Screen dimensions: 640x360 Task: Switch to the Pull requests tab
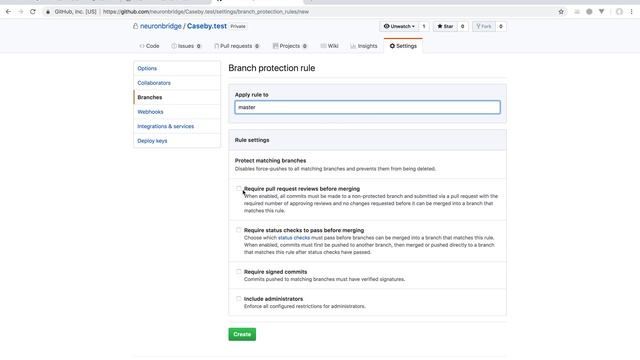pos(237,46)
